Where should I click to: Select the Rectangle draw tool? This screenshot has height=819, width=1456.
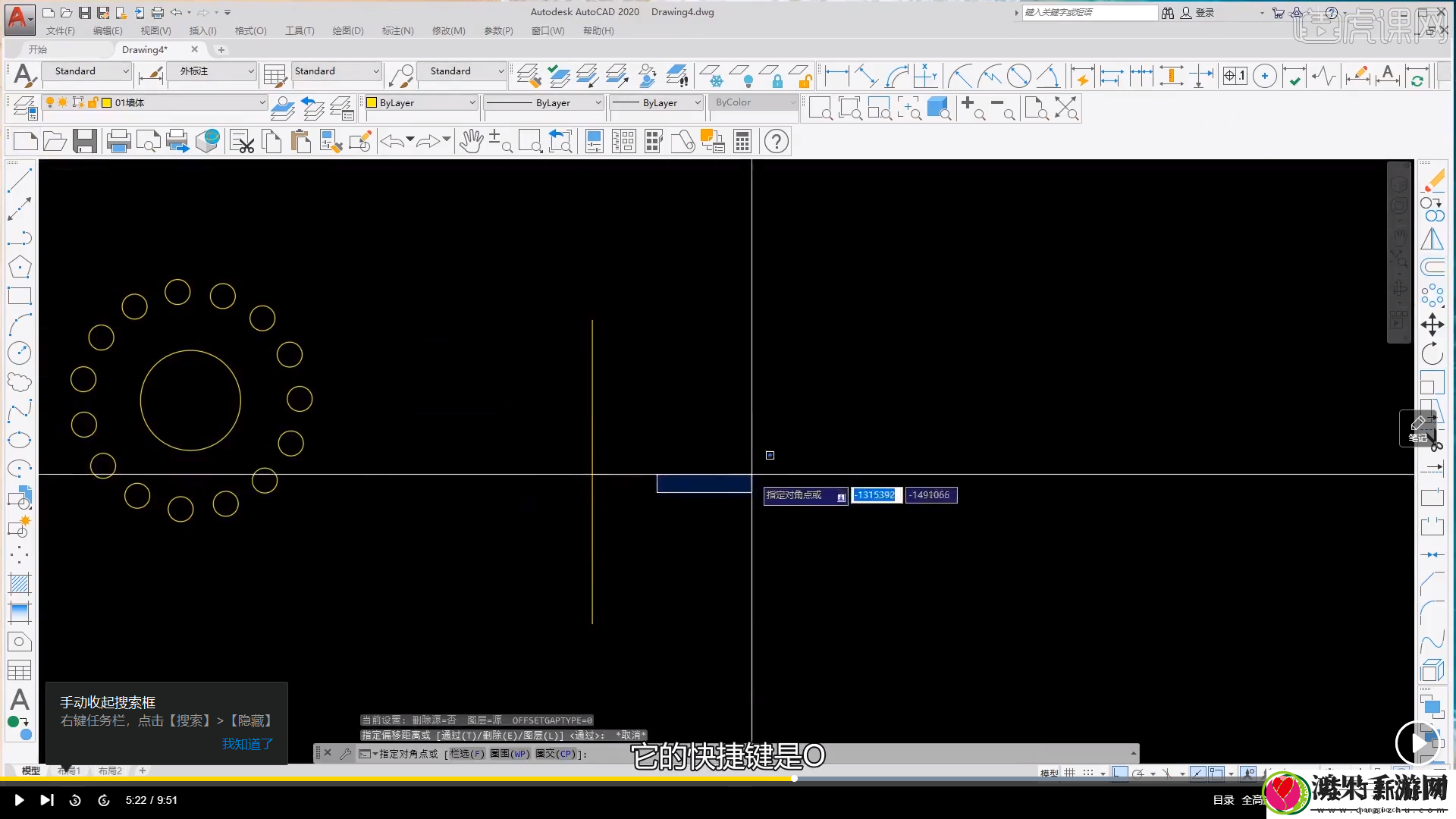coord(20,296)
